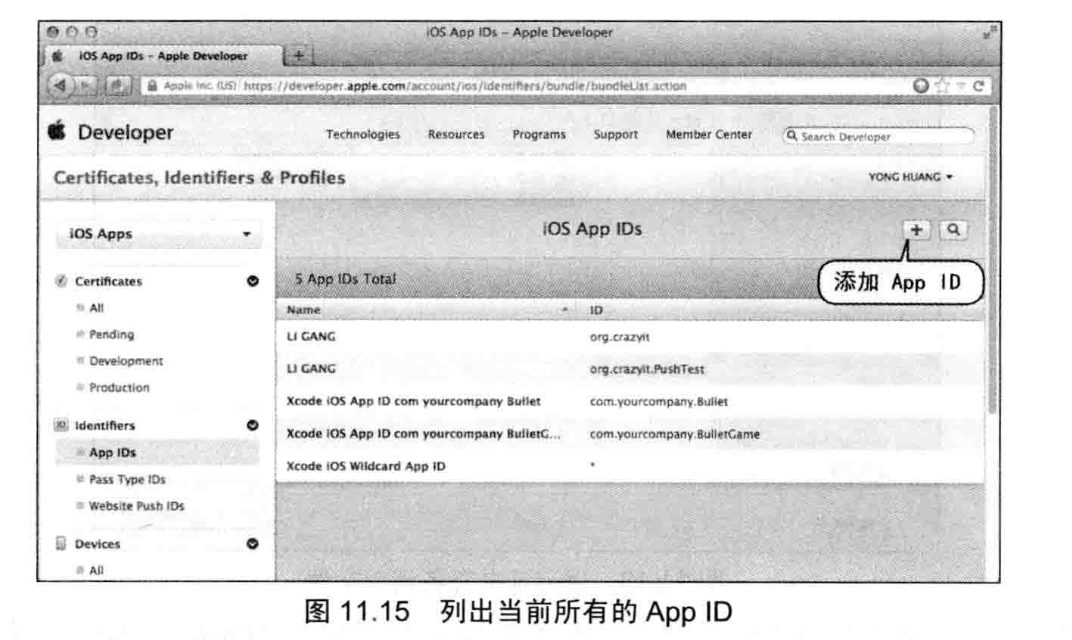Open Support menu

point(615,135)
